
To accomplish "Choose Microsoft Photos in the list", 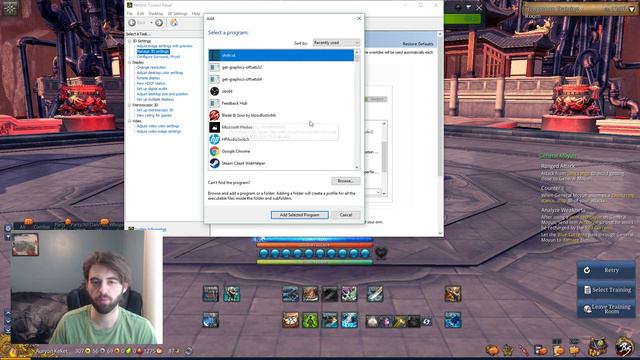I will coord(281,127).
